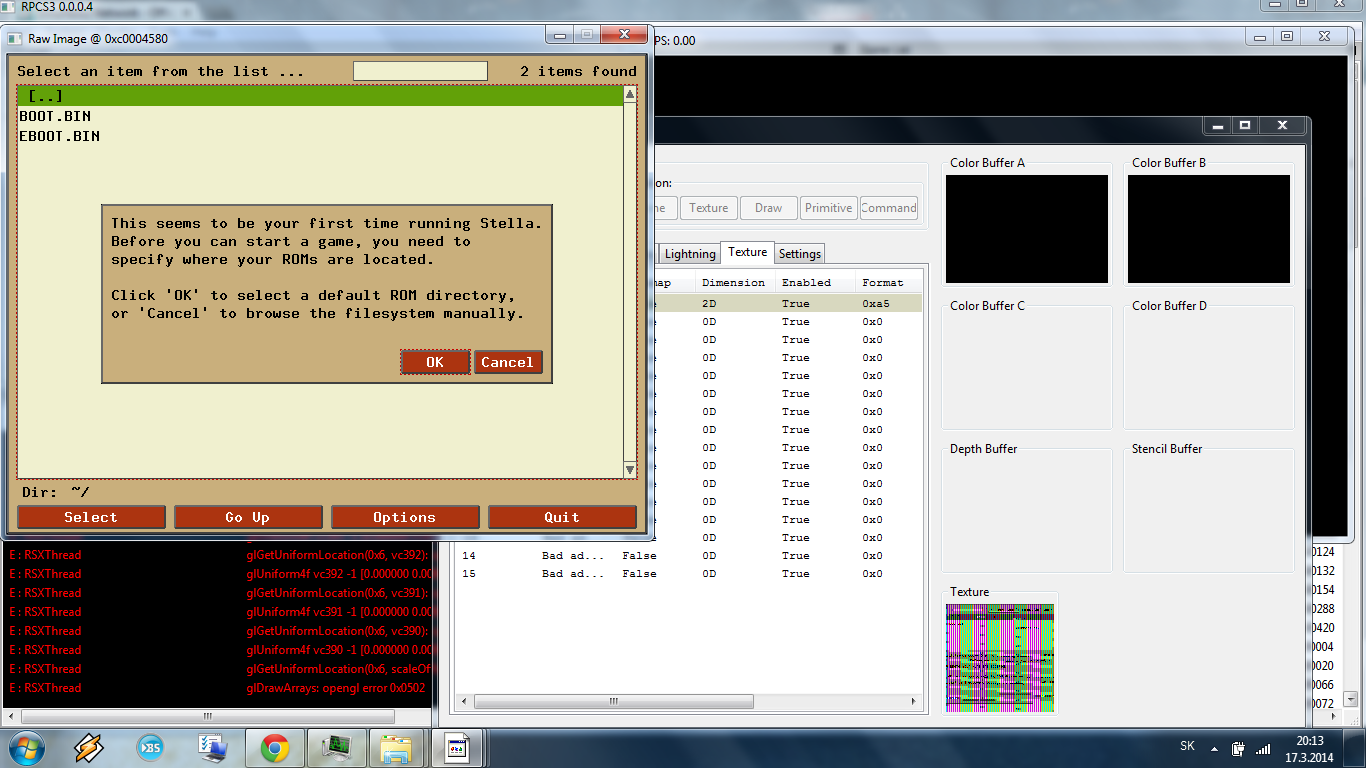Switch to the Settings tab
The width and height of the screenshot is (1366, 768).
tap(799, 254)
